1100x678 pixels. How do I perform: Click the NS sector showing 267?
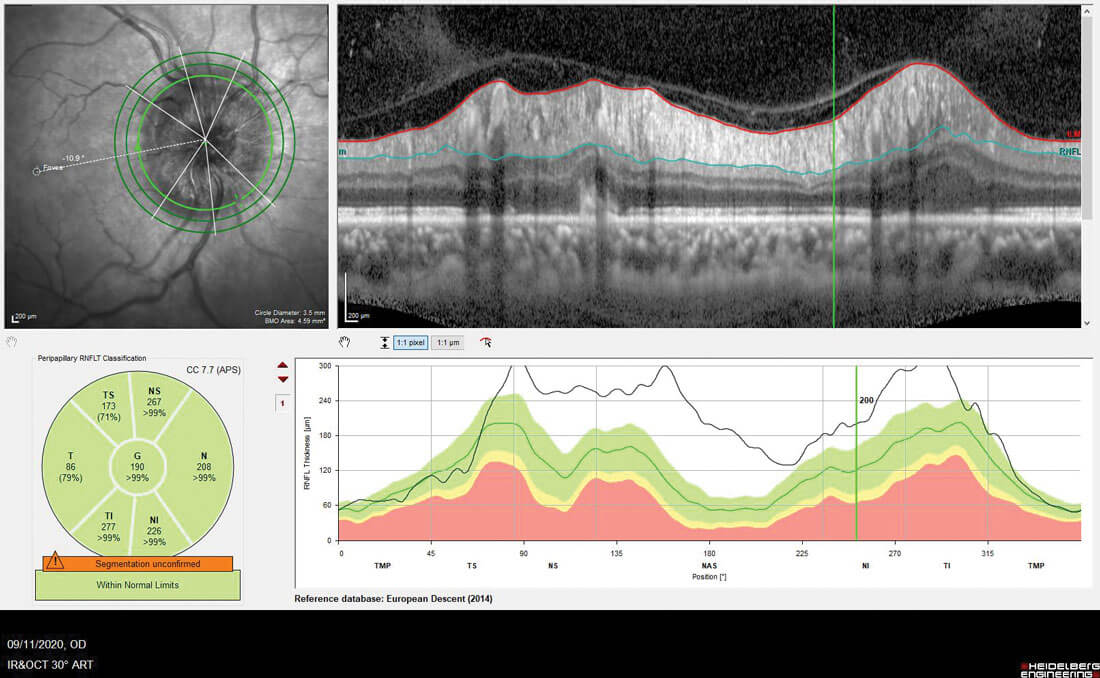(154, 404)
